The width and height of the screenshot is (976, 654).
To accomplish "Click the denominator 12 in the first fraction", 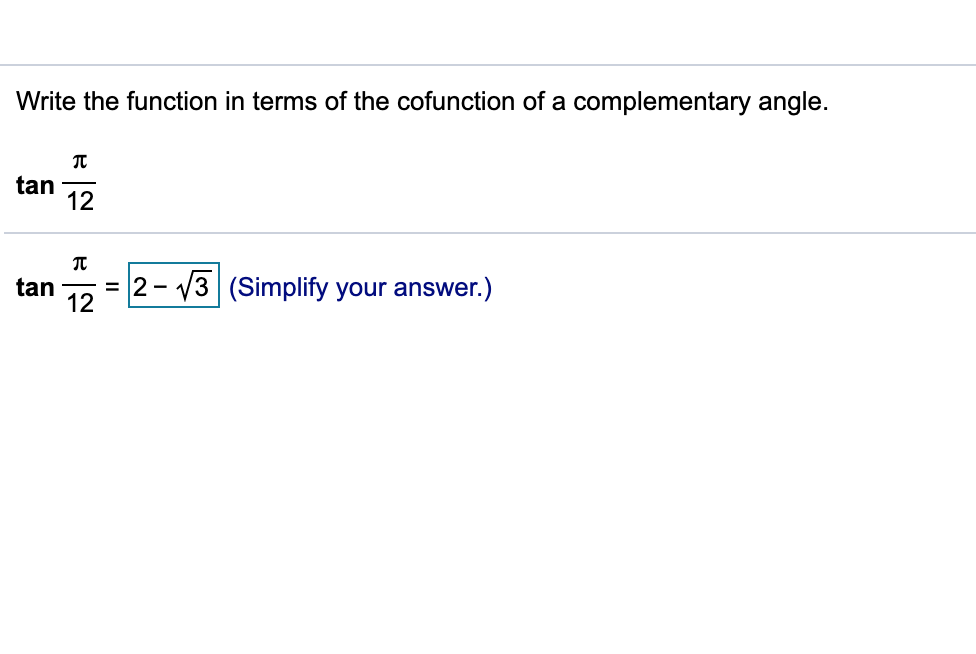I will point(79,200).
